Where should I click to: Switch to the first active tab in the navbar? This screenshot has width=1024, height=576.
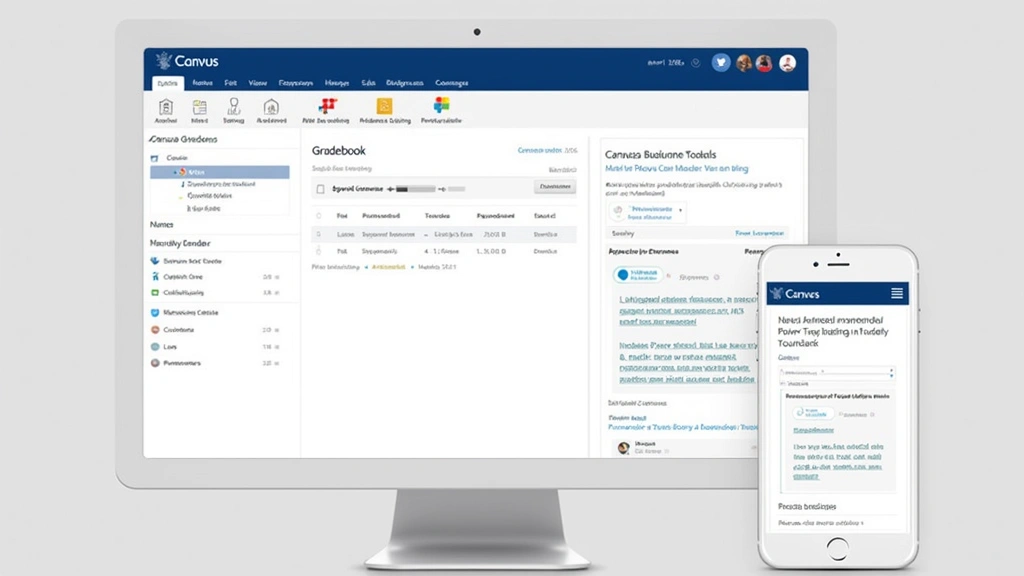click(167, 82)
